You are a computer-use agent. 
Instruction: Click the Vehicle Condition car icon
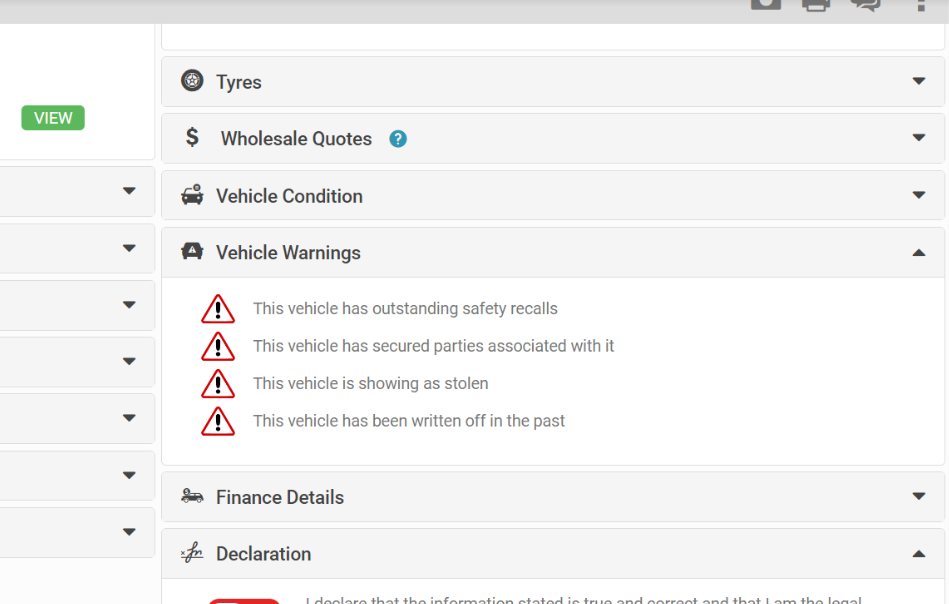[192, 195]
